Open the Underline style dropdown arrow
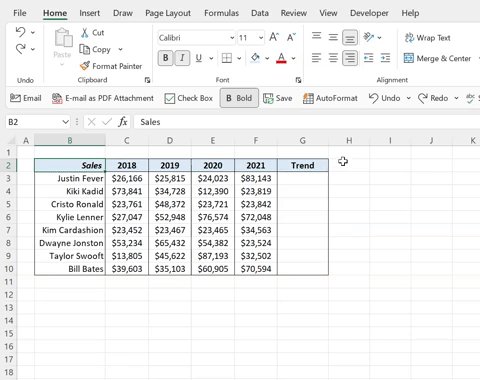480x380 pixels. click(x=211, y=58)
